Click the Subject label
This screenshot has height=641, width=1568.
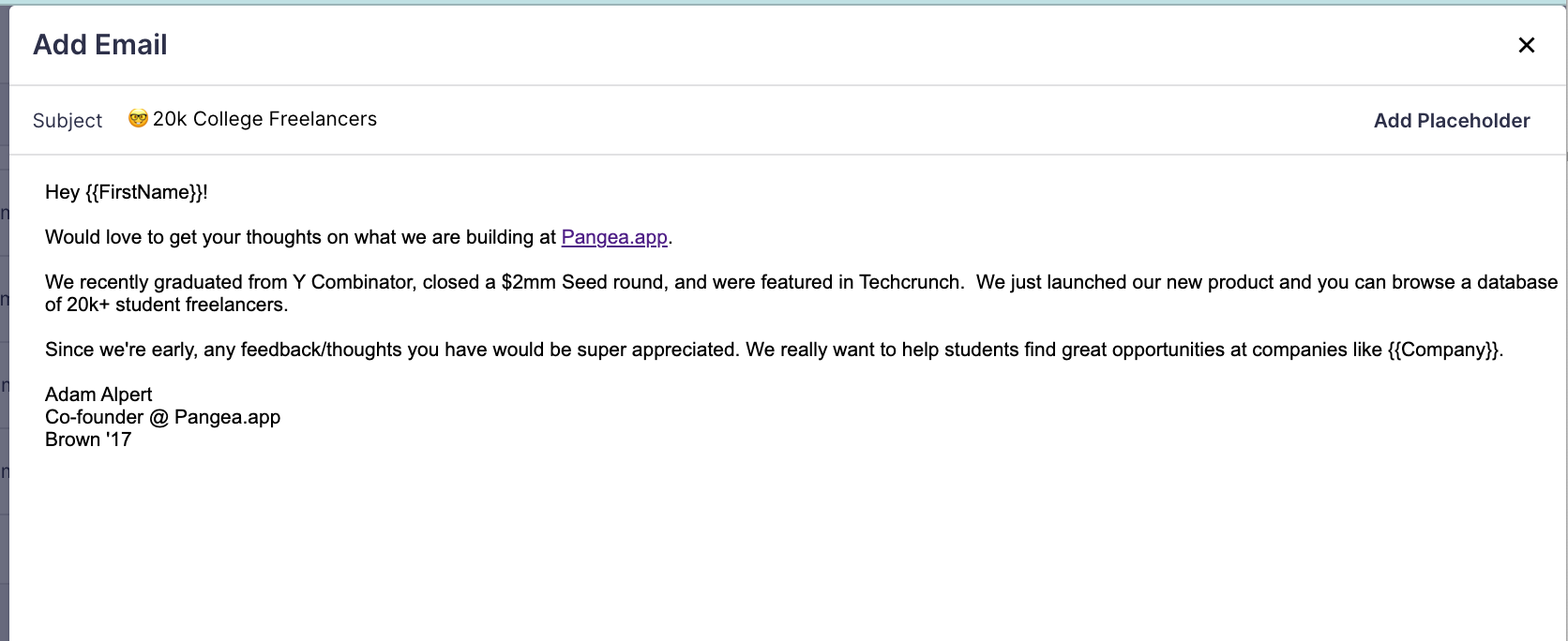pos(68,121)
